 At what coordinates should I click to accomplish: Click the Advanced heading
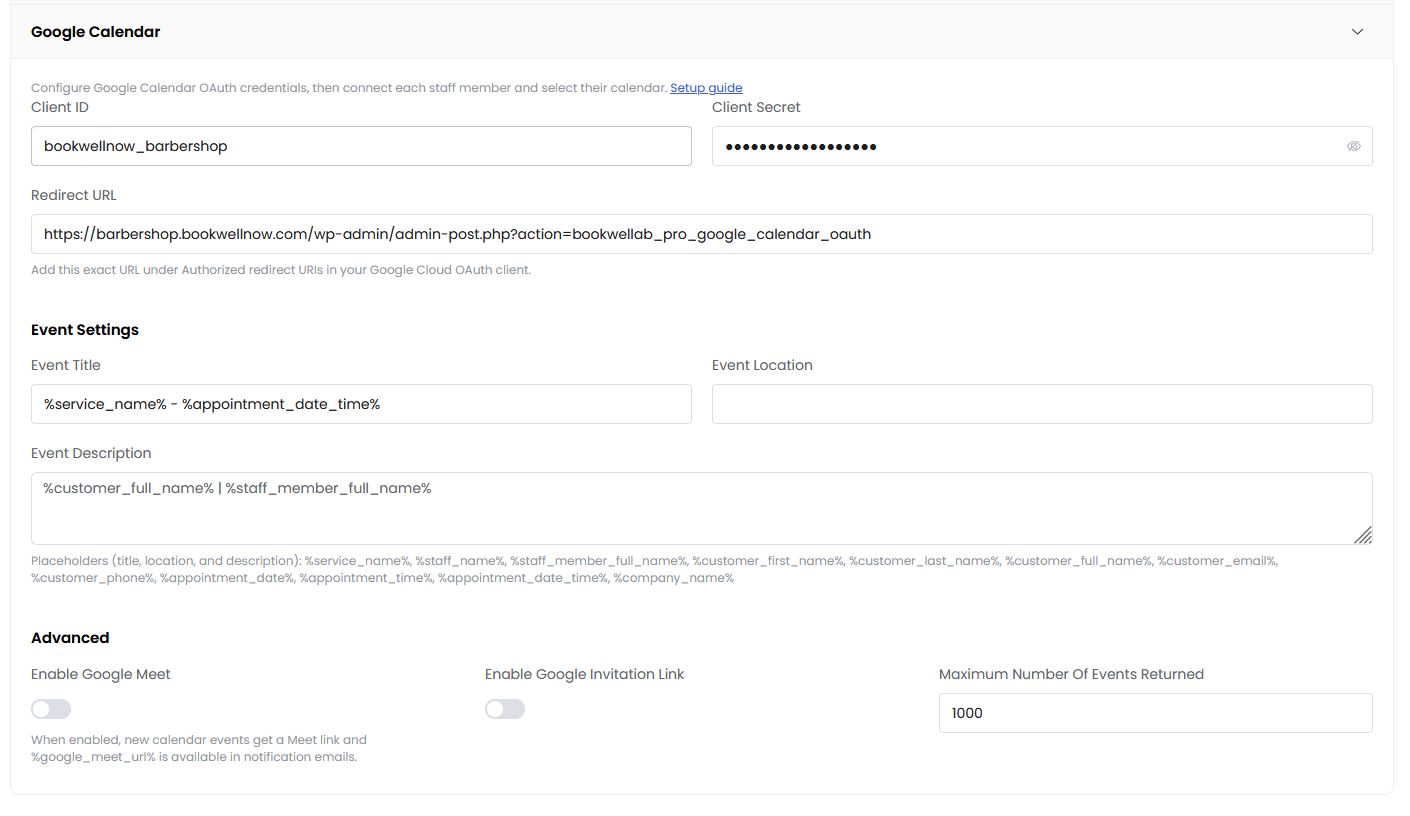[70, 638]
